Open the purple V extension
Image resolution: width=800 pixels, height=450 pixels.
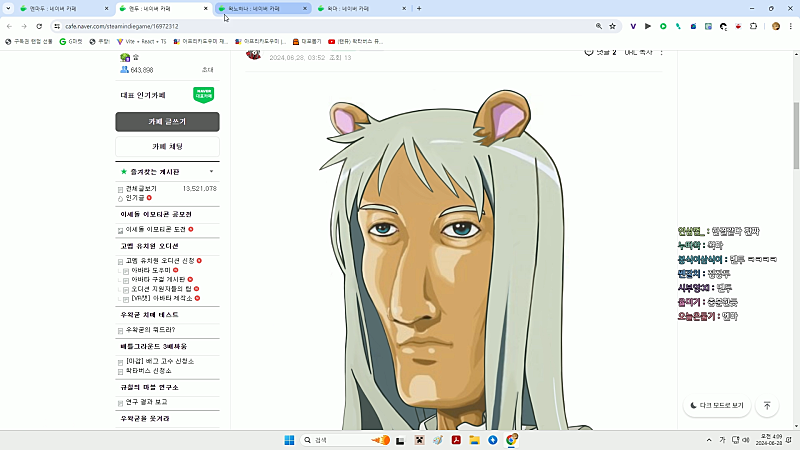633,26
